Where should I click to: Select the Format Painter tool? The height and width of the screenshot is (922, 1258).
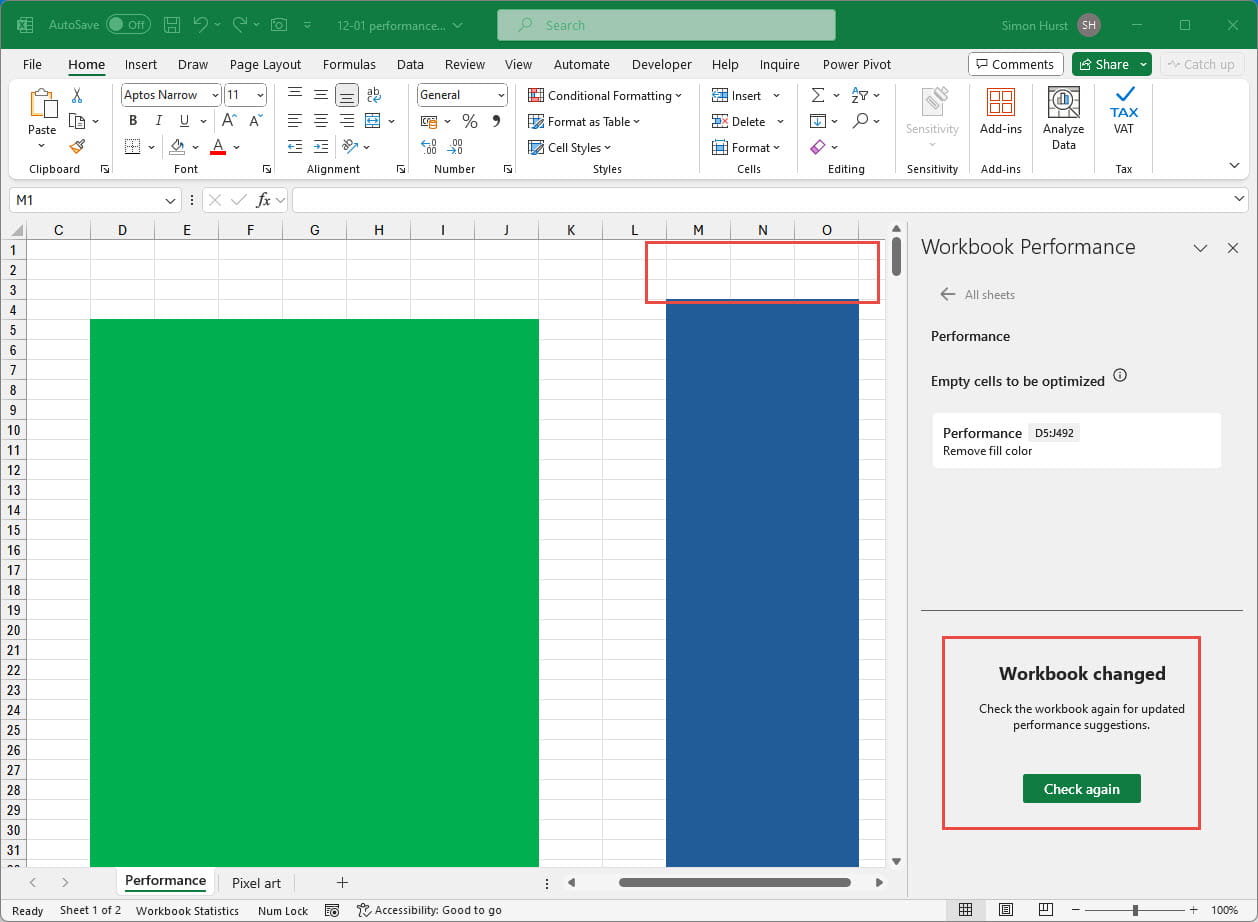pos(77,147)
